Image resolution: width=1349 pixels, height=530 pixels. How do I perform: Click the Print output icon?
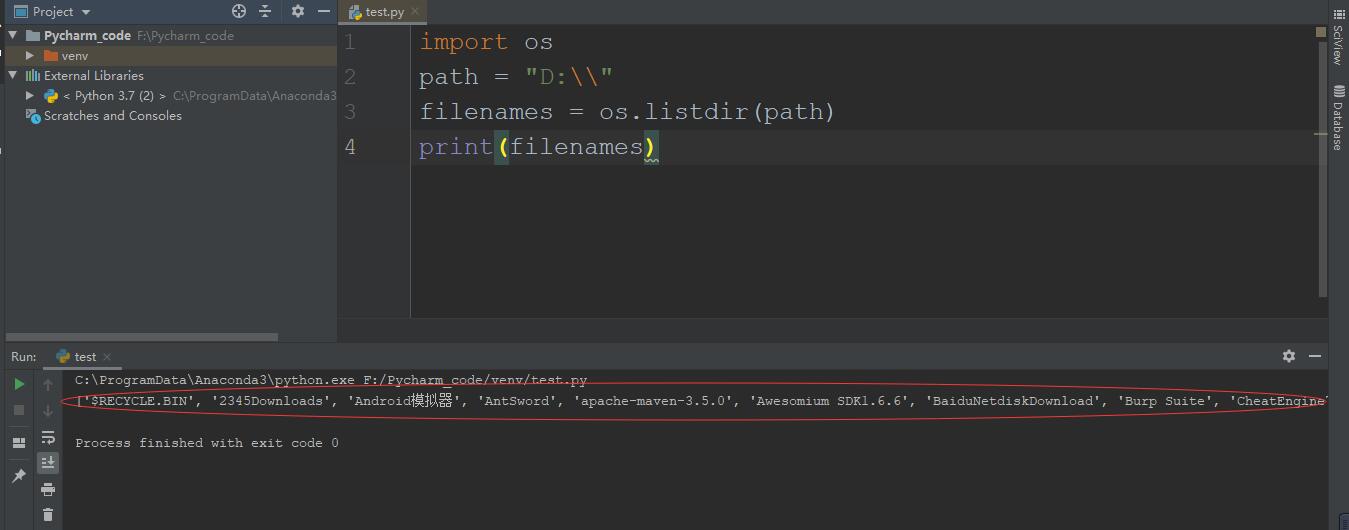point(48,489)
